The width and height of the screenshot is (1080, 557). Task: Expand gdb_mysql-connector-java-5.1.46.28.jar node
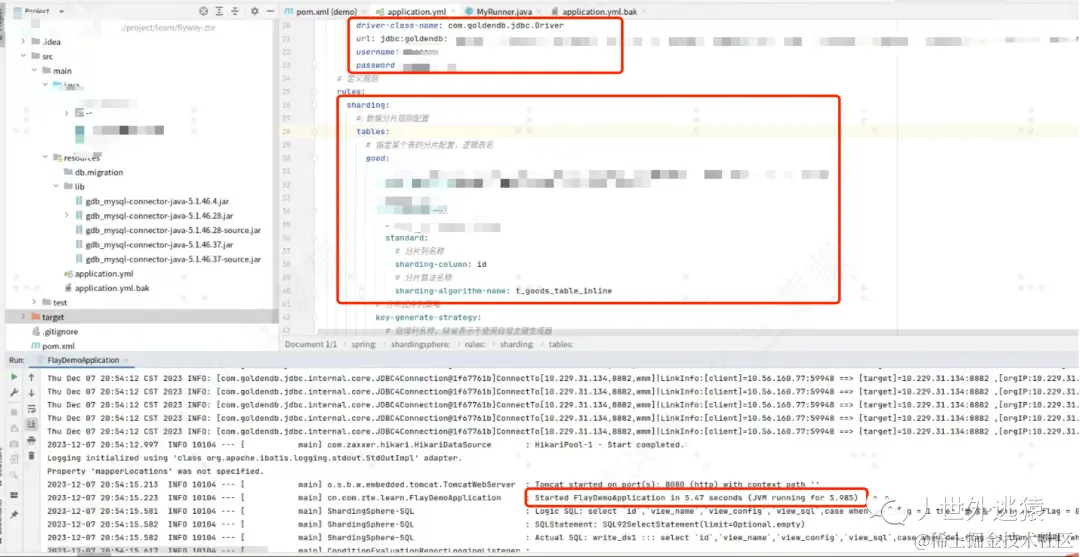tap(67, 216)
